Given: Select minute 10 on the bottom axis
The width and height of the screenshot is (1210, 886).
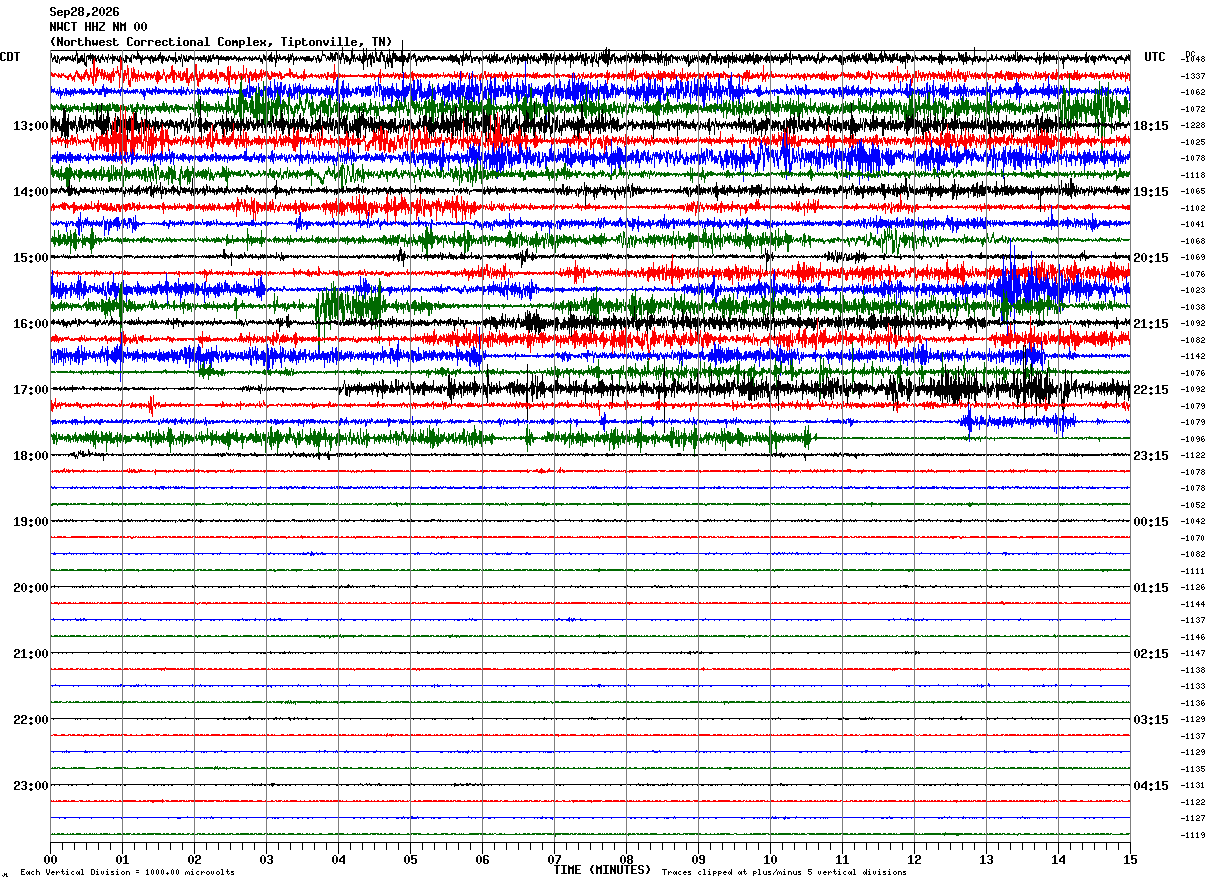Looking at the screenshot, I should tap(770, 859).
